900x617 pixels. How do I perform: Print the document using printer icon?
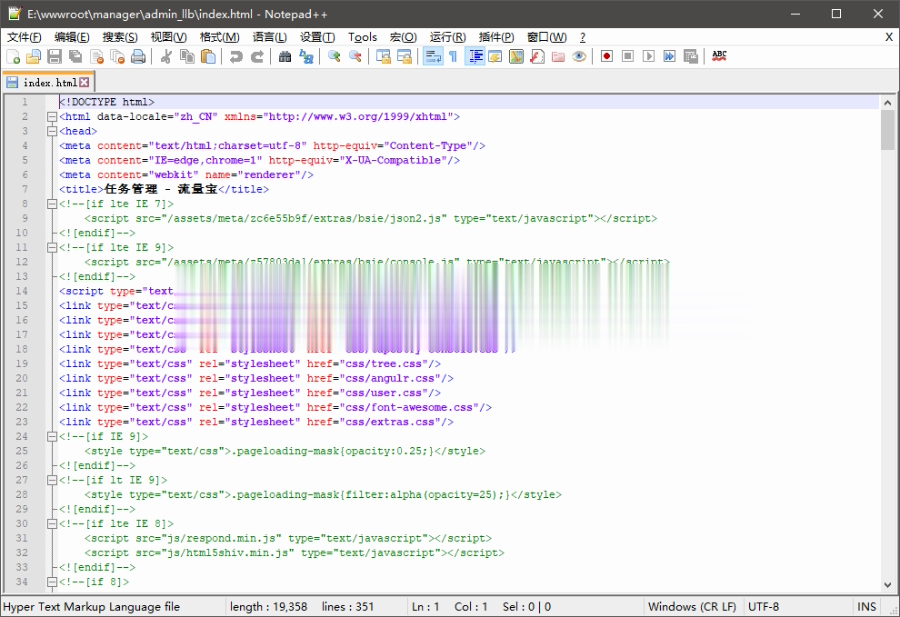click(138, 56)
